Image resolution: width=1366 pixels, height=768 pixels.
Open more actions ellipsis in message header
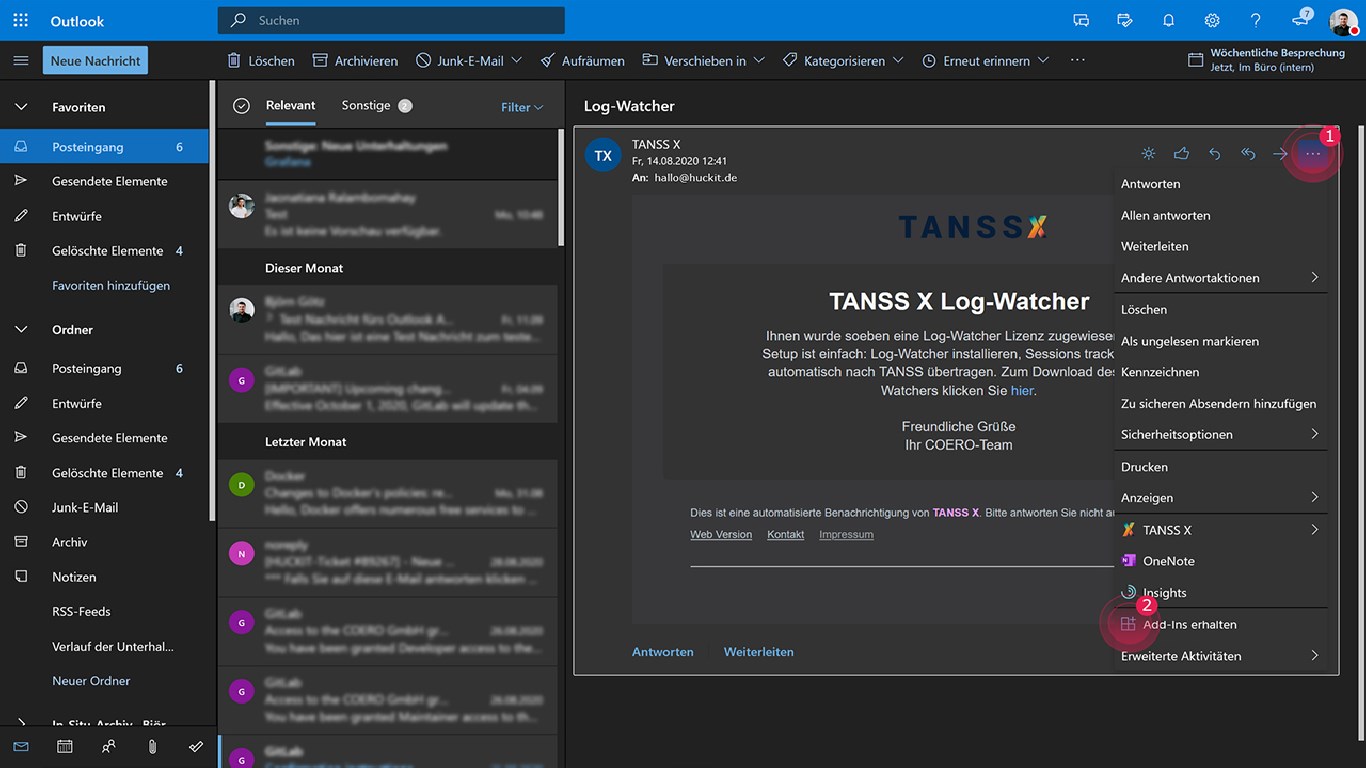1313,154
